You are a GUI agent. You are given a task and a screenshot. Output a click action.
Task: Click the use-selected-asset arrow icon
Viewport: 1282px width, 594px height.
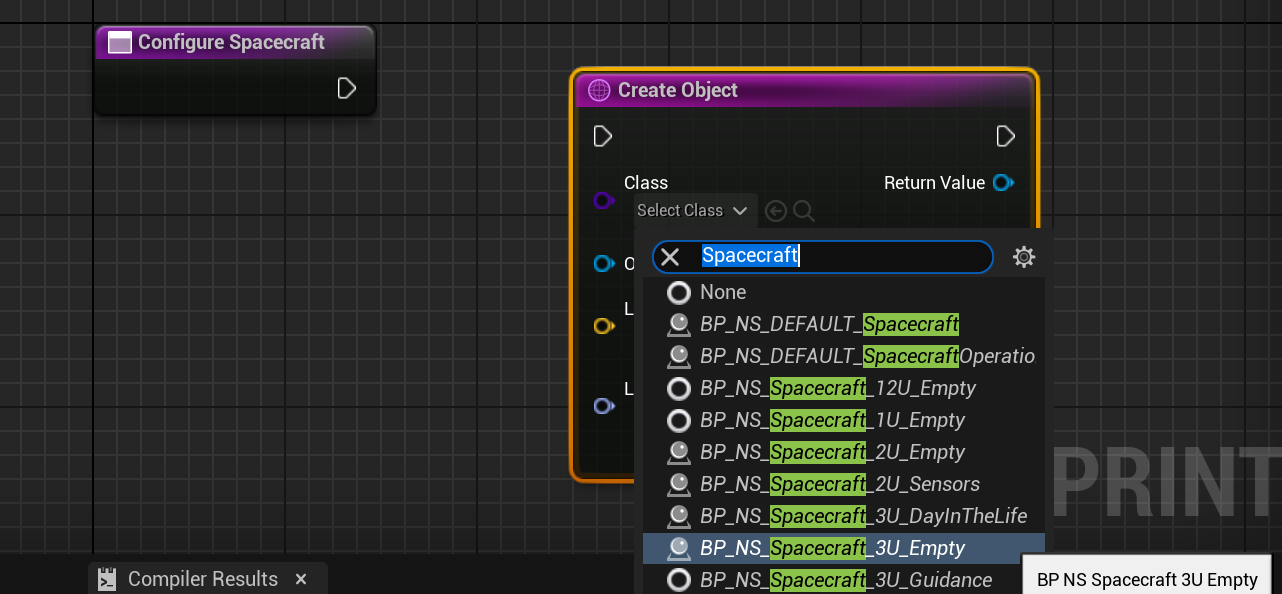point(775,211)
